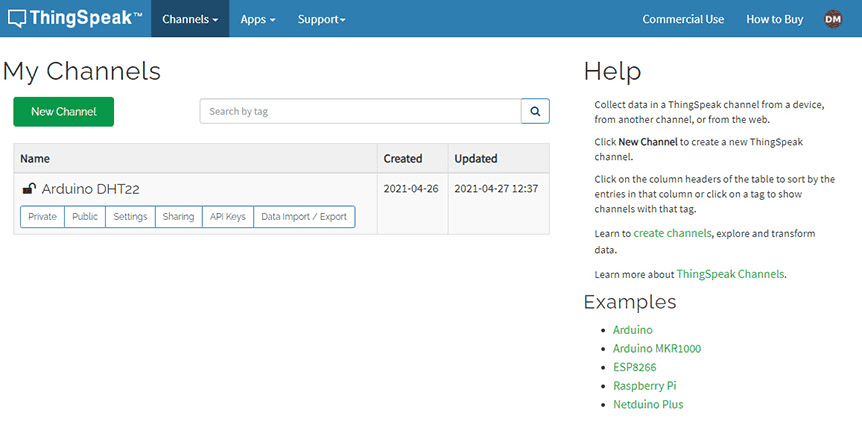Open the Arduino example link
Image resolution: width=862 pixels, height=421 pixels.
tap(633, 330)
